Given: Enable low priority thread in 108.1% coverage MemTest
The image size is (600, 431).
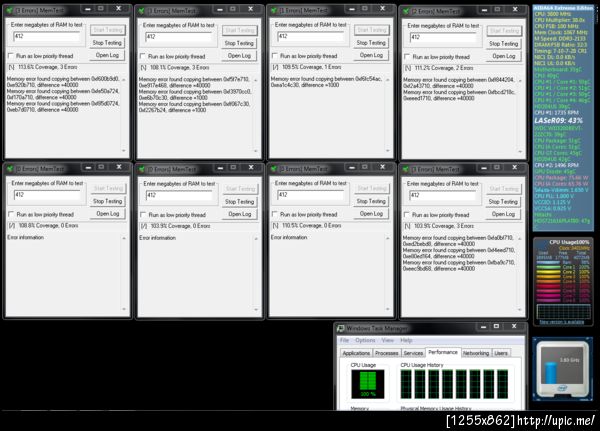Looking at the screenshot, I should [x=142, y=56].
